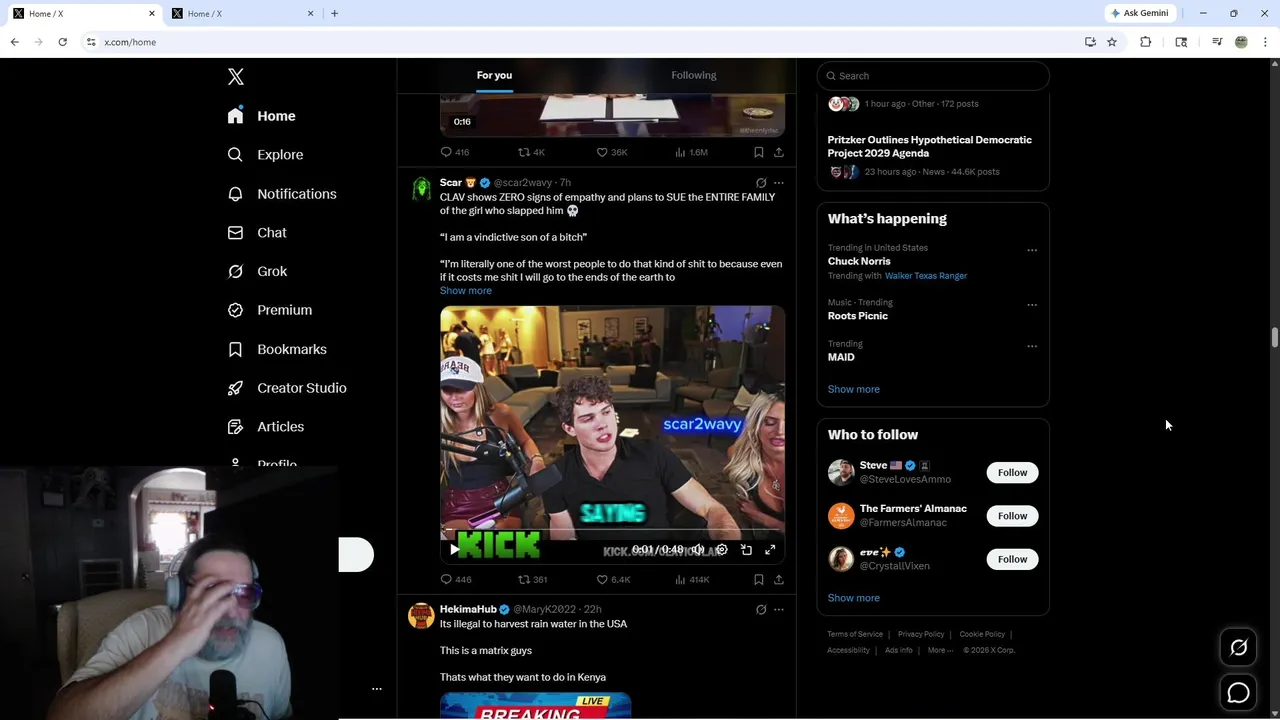Open Privacy Policy footer link

click(x=921, y=634)
